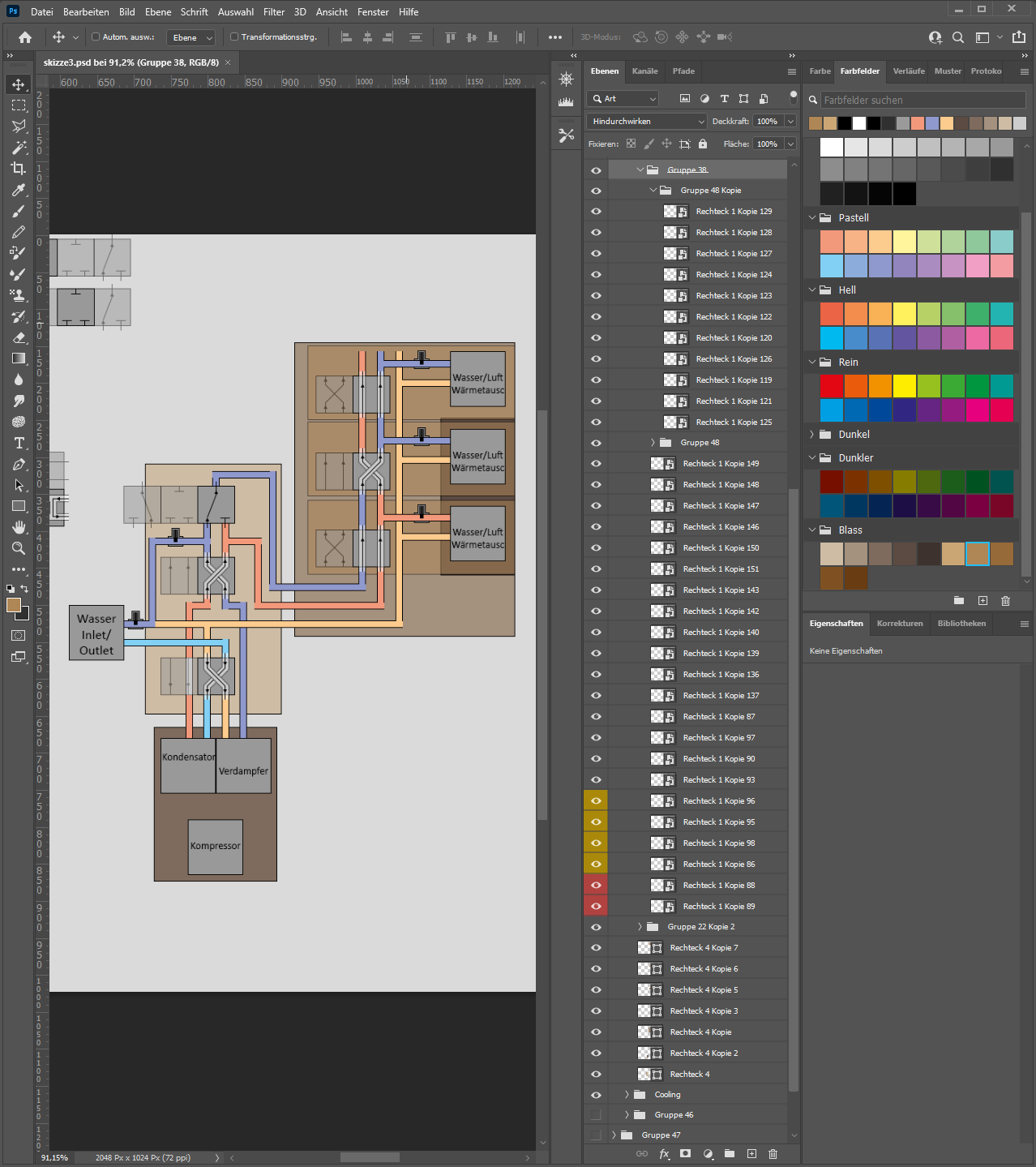Click the skizze3.psd document tab

[131, 62]
